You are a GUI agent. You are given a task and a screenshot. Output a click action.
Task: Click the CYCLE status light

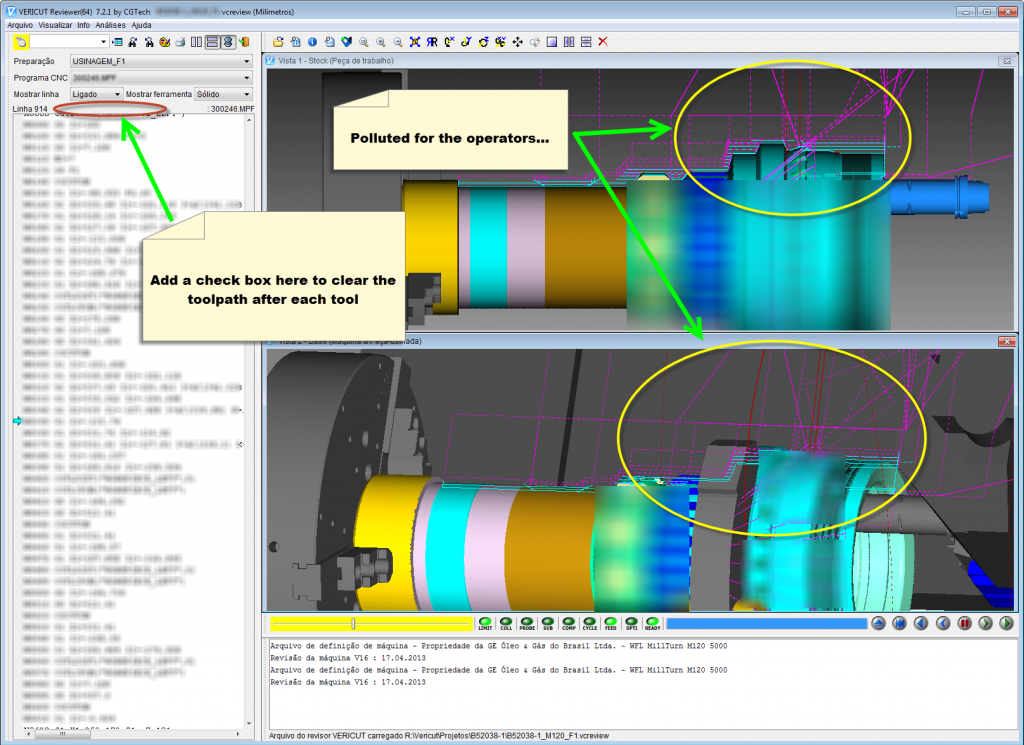[x=589, y=624]
